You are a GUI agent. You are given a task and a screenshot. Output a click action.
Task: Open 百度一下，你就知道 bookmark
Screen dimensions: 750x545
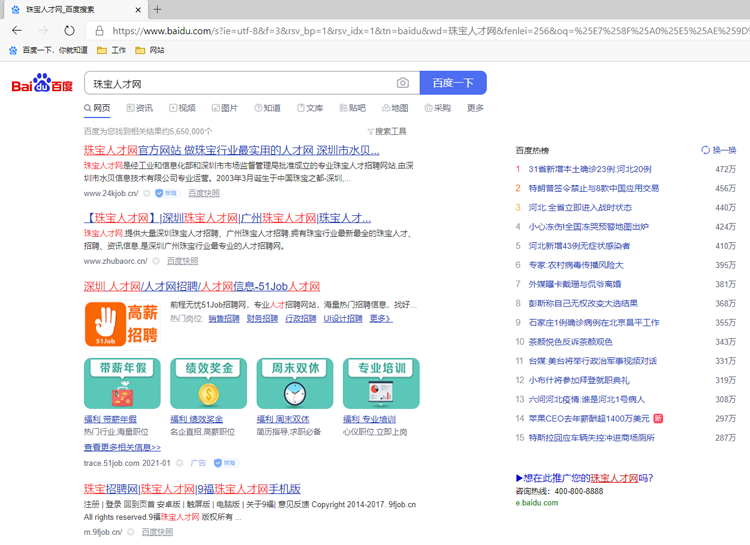click(x=48, y=50)
